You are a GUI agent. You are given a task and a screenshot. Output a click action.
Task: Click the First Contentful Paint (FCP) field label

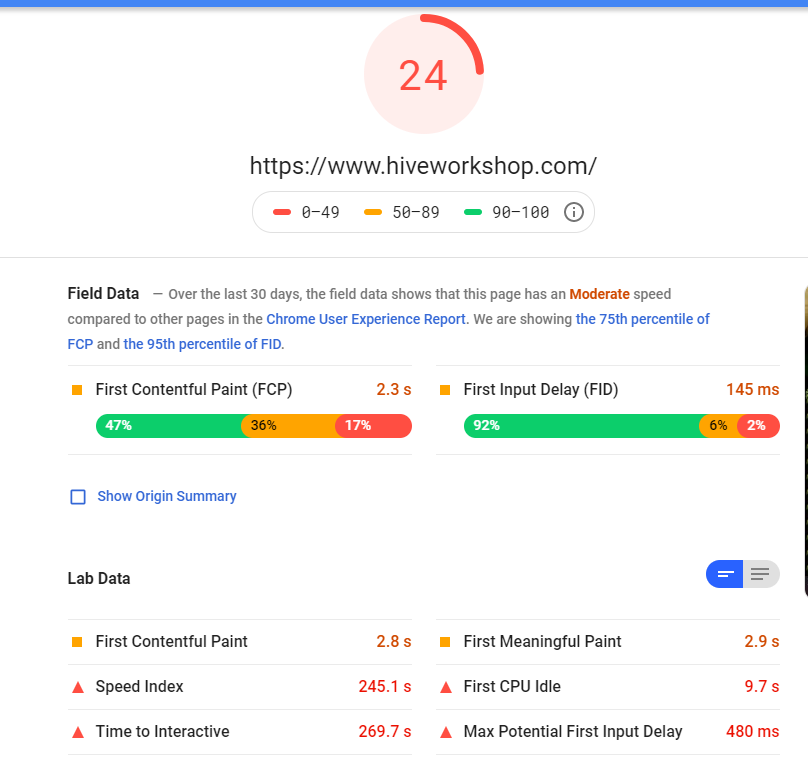coord(194,389)
